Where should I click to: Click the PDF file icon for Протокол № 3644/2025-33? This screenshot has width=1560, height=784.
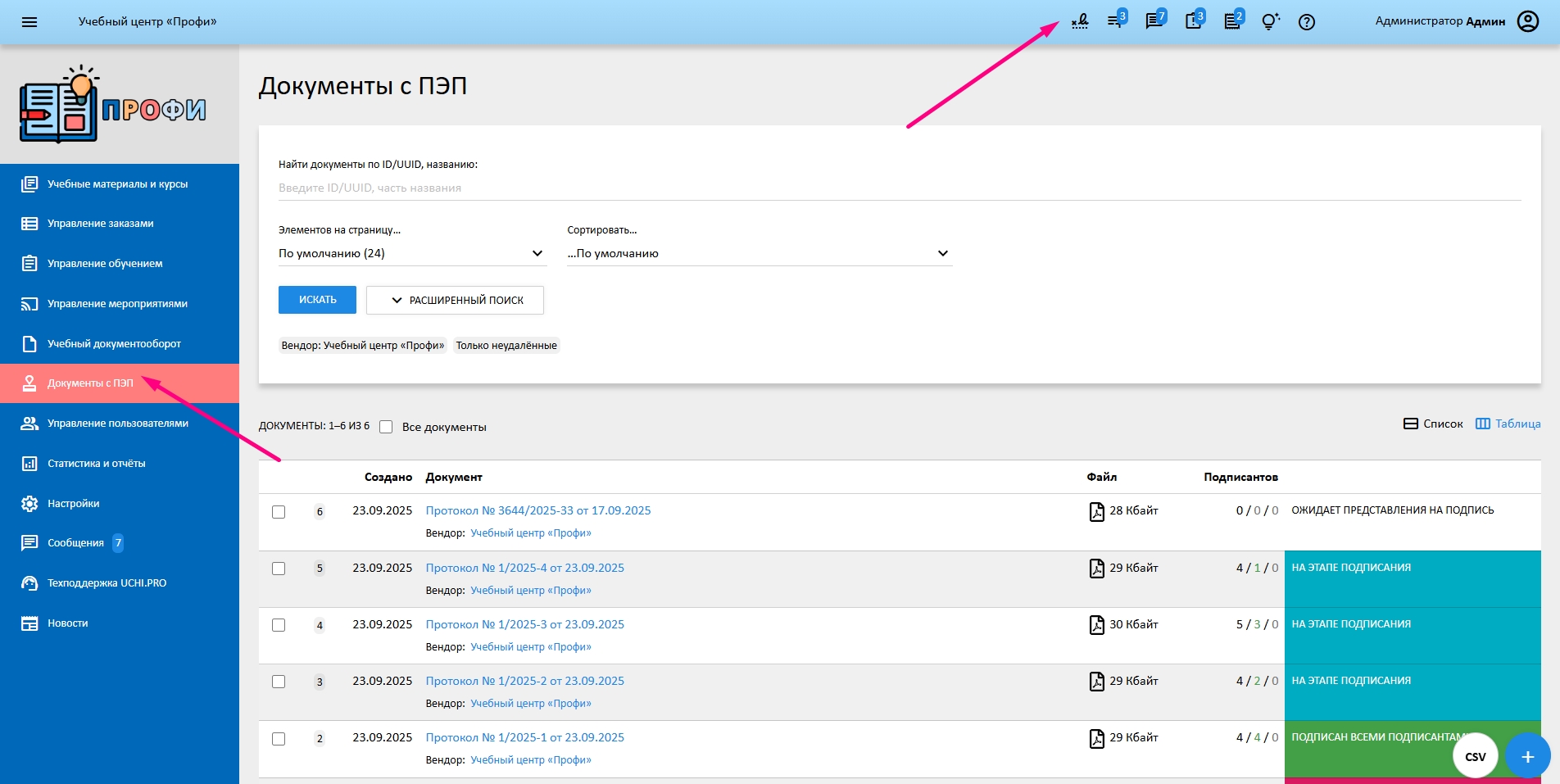tap(1096, 511)
